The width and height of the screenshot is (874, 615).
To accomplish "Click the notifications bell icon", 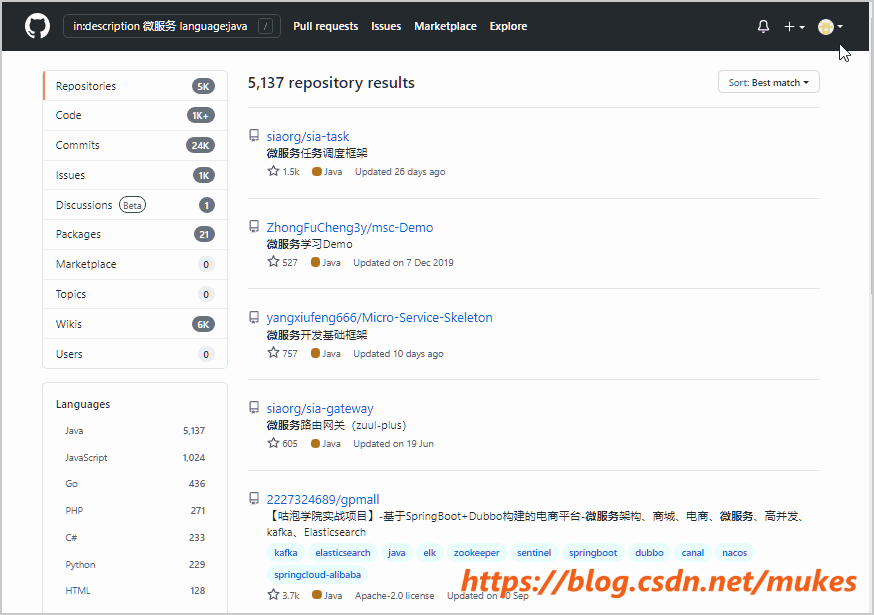I will point(763,26).
